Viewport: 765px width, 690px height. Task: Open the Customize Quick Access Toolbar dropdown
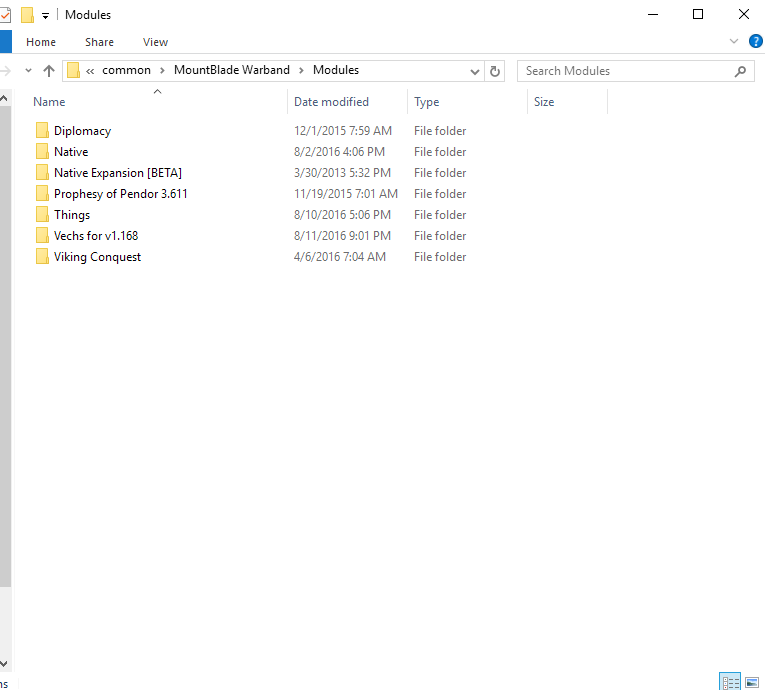(x=45, y=16)
